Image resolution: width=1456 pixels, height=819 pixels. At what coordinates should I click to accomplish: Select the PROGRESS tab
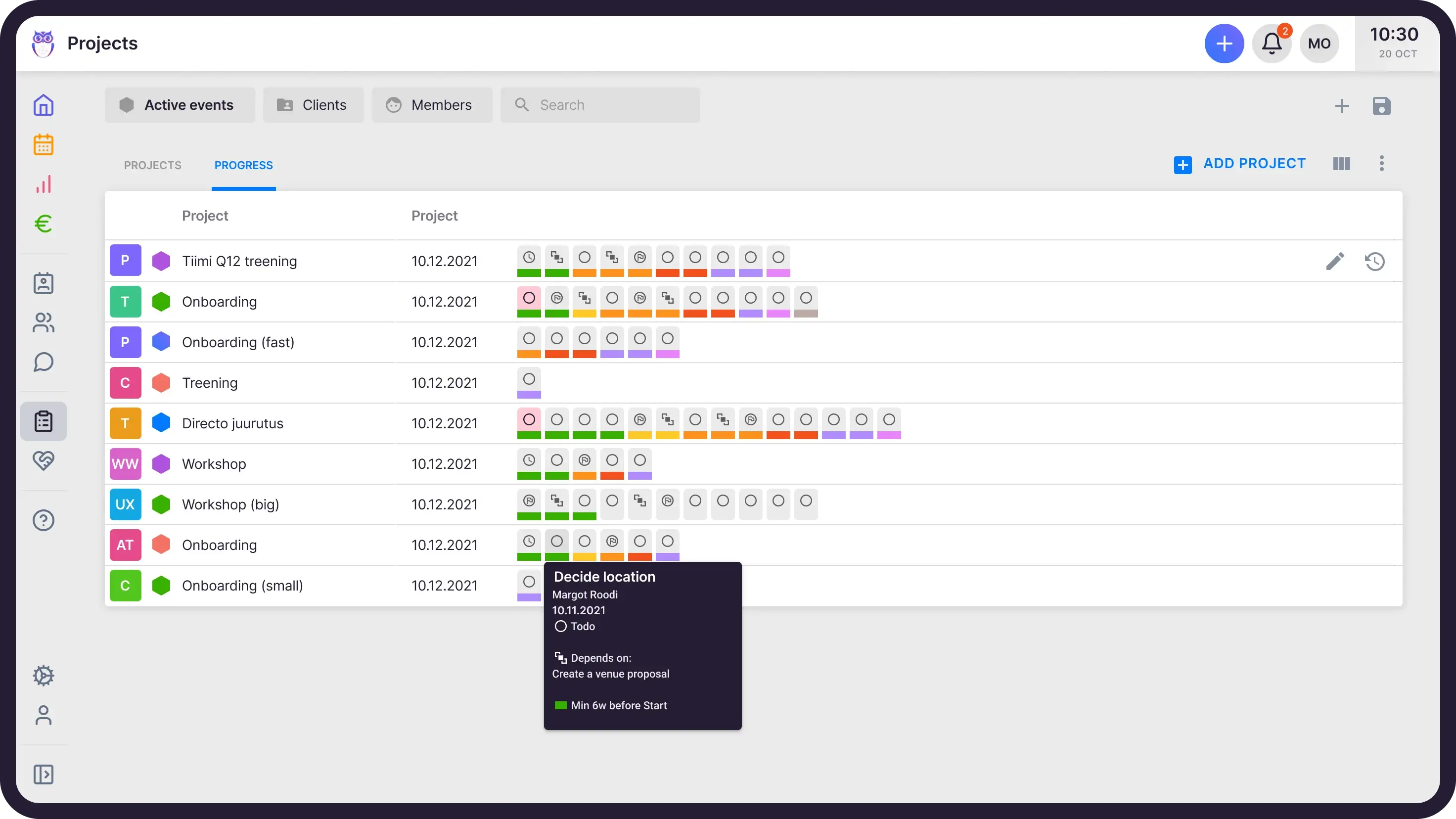pyautogui.click(x=244, y=166)
